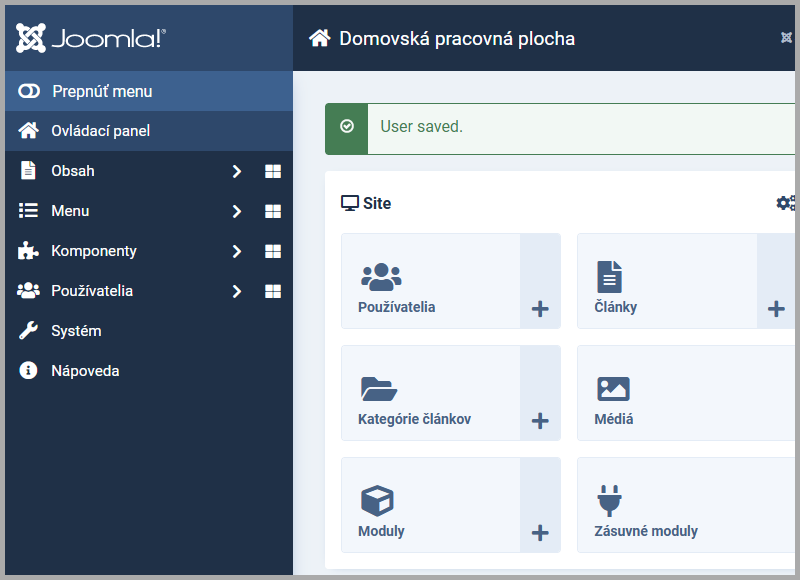
Task: Toggle the sidebar with Prepnúť menu
Action: tap(100, 90)
